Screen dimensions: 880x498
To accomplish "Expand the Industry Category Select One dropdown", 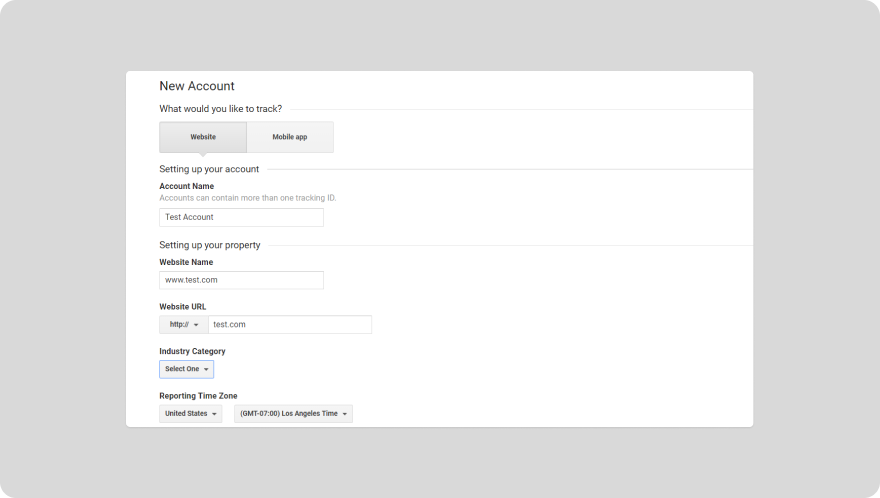I will (186, 369).
